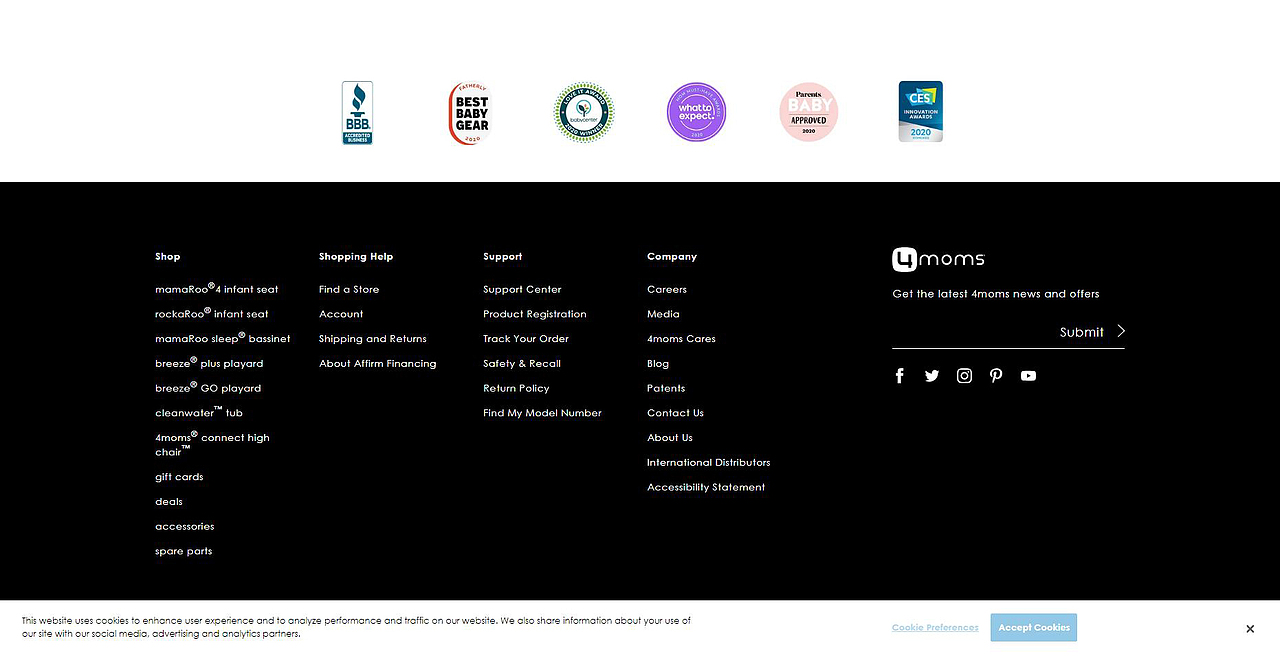Click the Parents Baby Approved 2020 badge
Screen dimensions: 1280x656
tap(808, 112)
